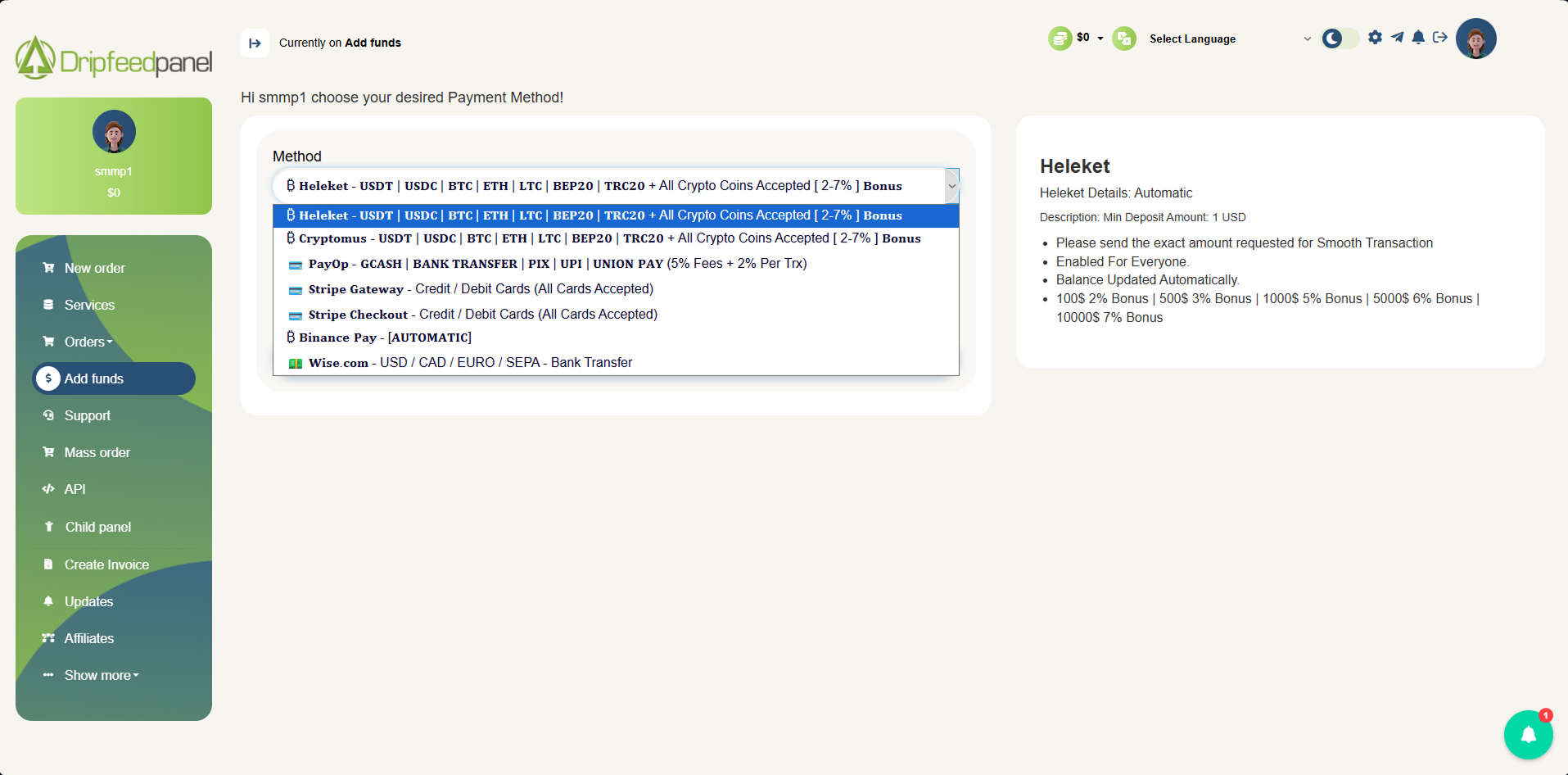Viewport: 1568px width, 775px height.
Task: Choose PayOp GCASH bank transfer option
Action: [x=616, y=264]
